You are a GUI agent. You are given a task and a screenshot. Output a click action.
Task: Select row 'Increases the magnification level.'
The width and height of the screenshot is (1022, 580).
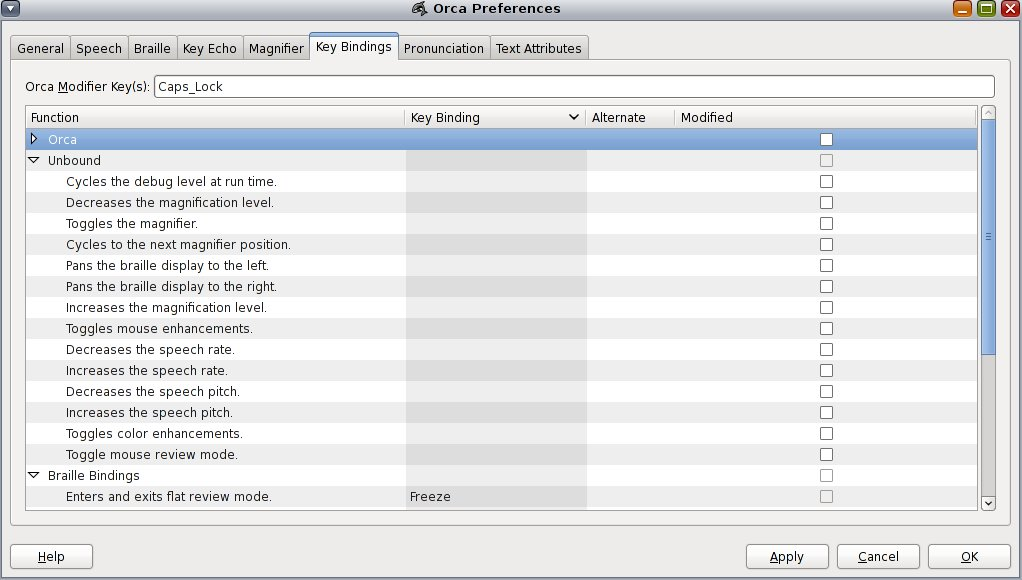(x=502, y=308)
